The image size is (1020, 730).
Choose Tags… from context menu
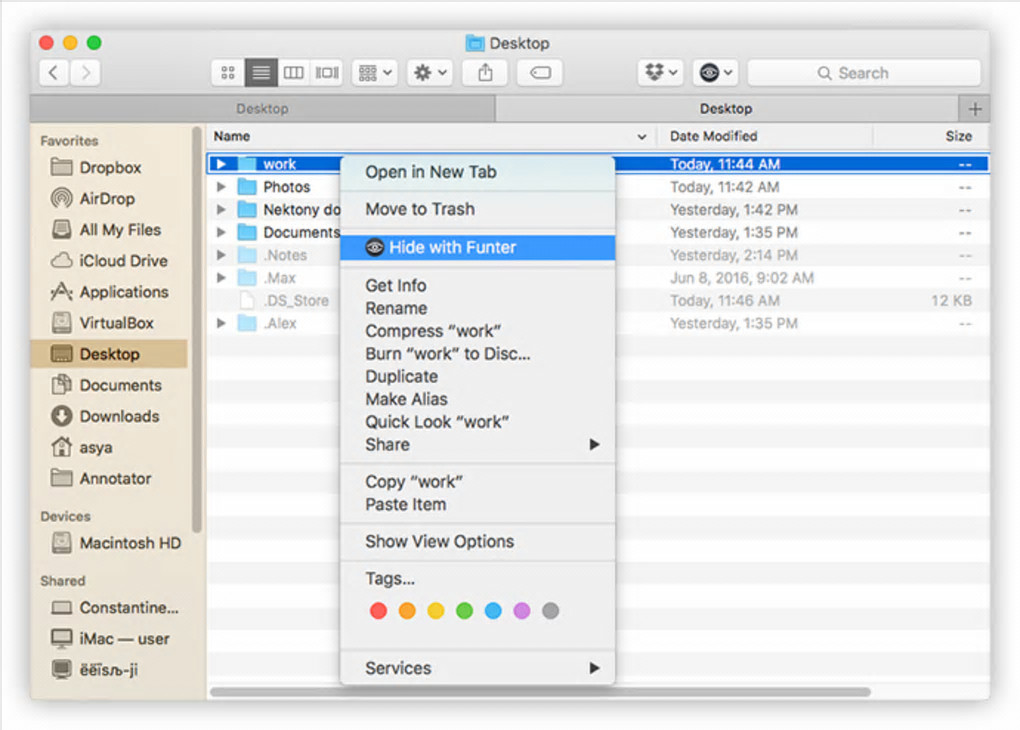477,578
